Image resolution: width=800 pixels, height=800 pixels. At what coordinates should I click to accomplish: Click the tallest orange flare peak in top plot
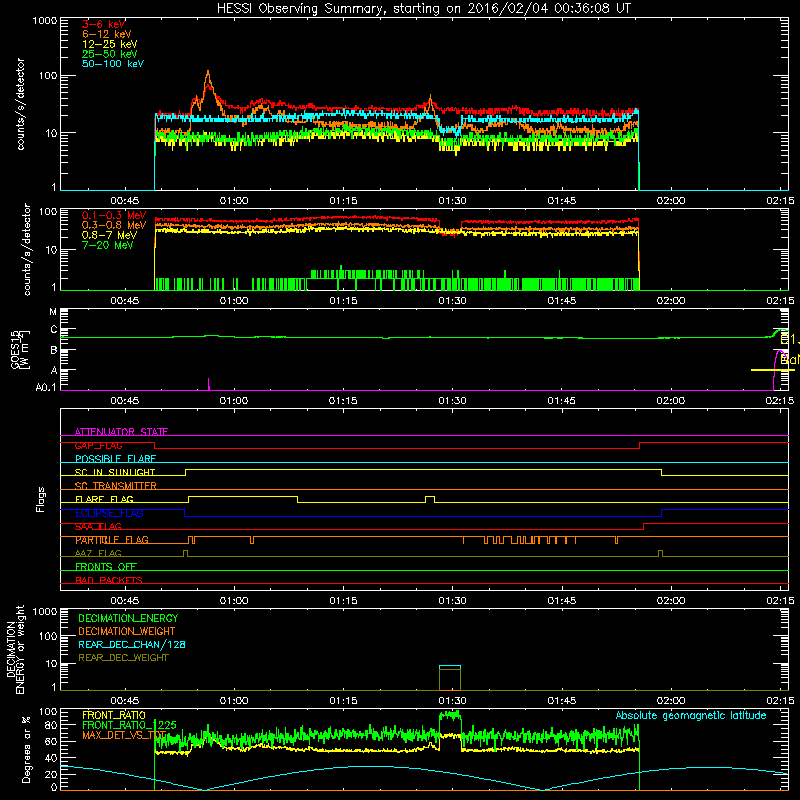[208, 82]
